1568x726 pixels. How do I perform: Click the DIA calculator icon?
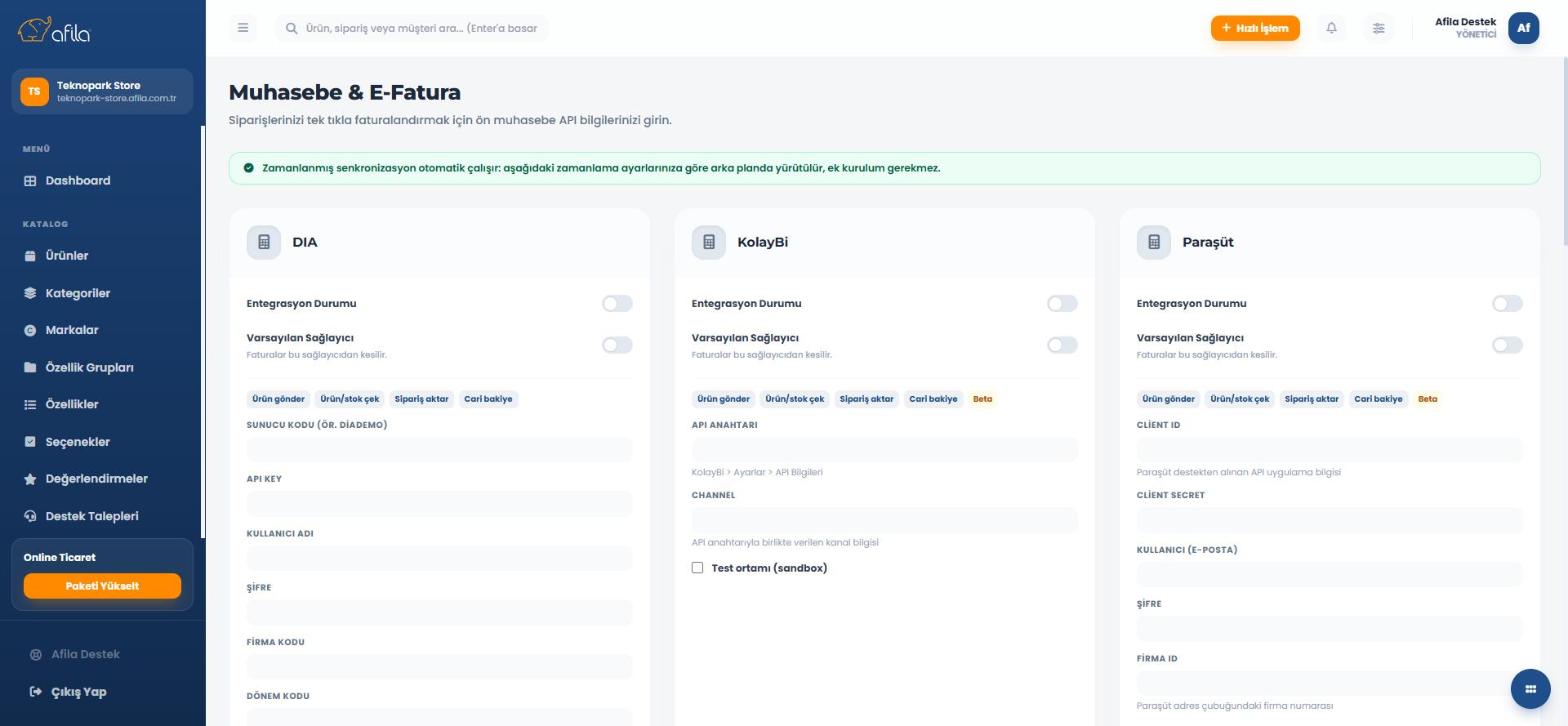[264, 242]
